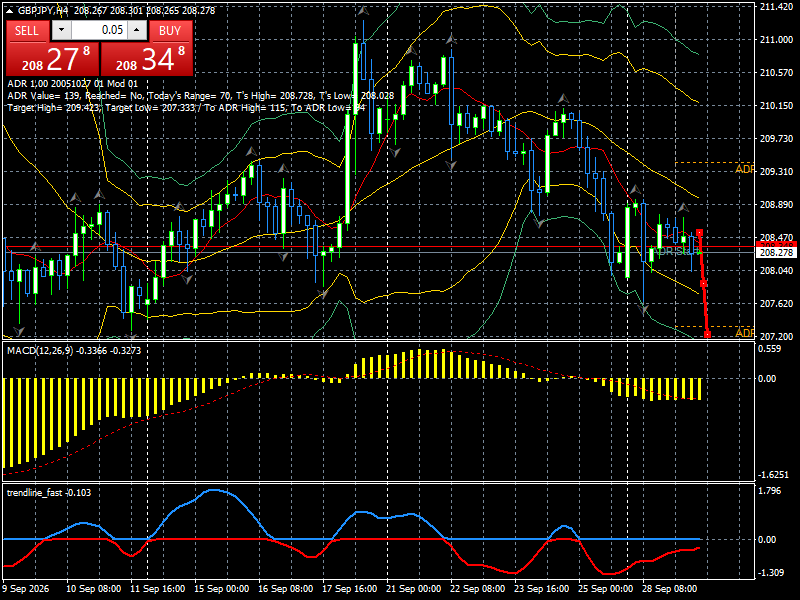Toggle the one-click trading panel triangle
This screenshot has height=600, width=800.
click(10, 10)
